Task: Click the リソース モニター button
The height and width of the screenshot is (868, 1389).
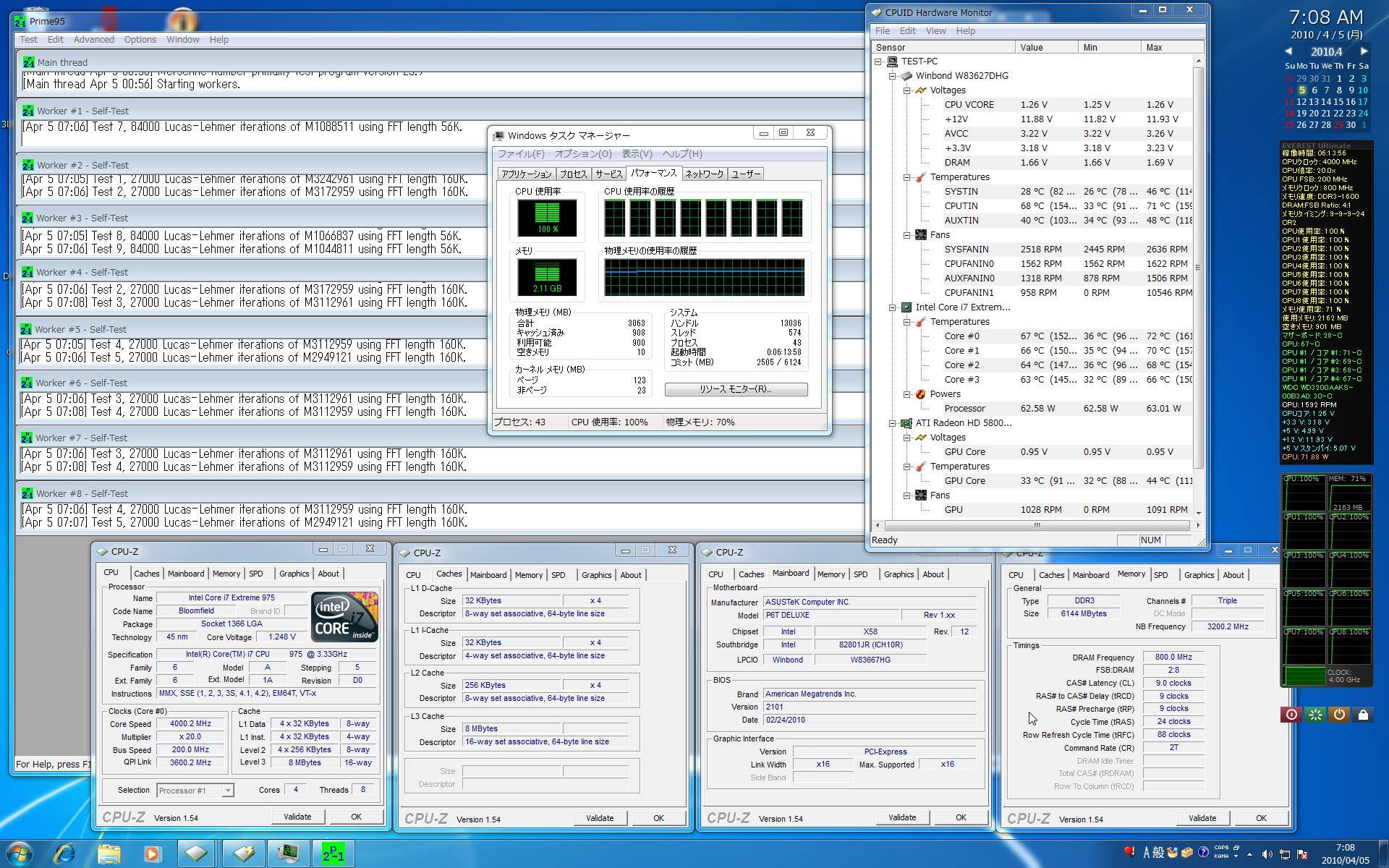Action: 736,389
